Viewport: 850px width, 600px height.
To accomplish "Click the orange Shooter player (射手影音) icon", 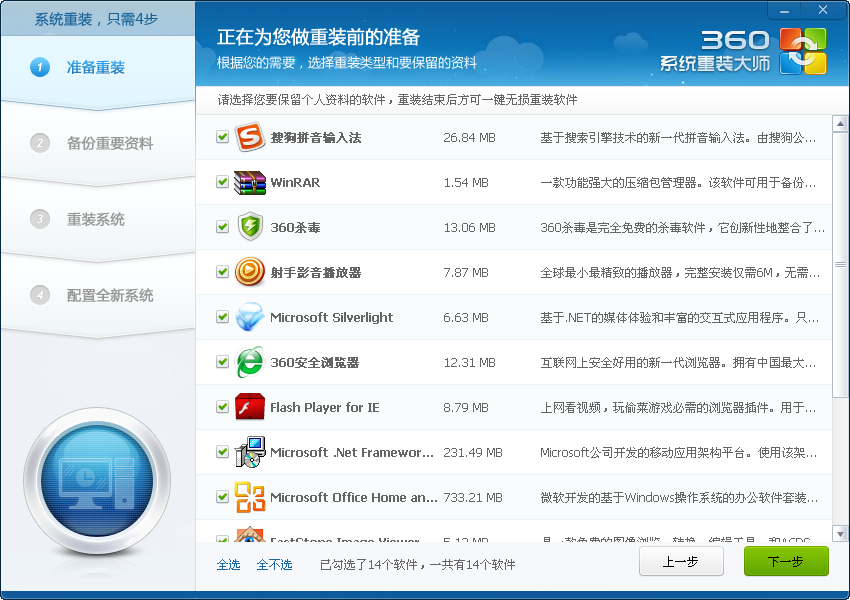I will (x=249, y=272).
